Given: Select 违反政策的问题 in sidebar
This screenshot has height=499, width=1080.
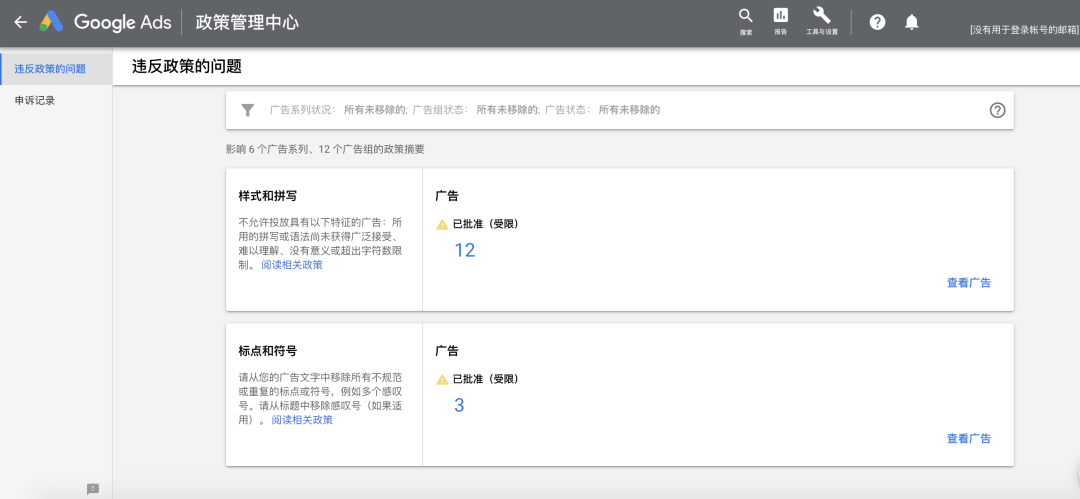Looking at the screenshot, I should [x=50, y=69].
